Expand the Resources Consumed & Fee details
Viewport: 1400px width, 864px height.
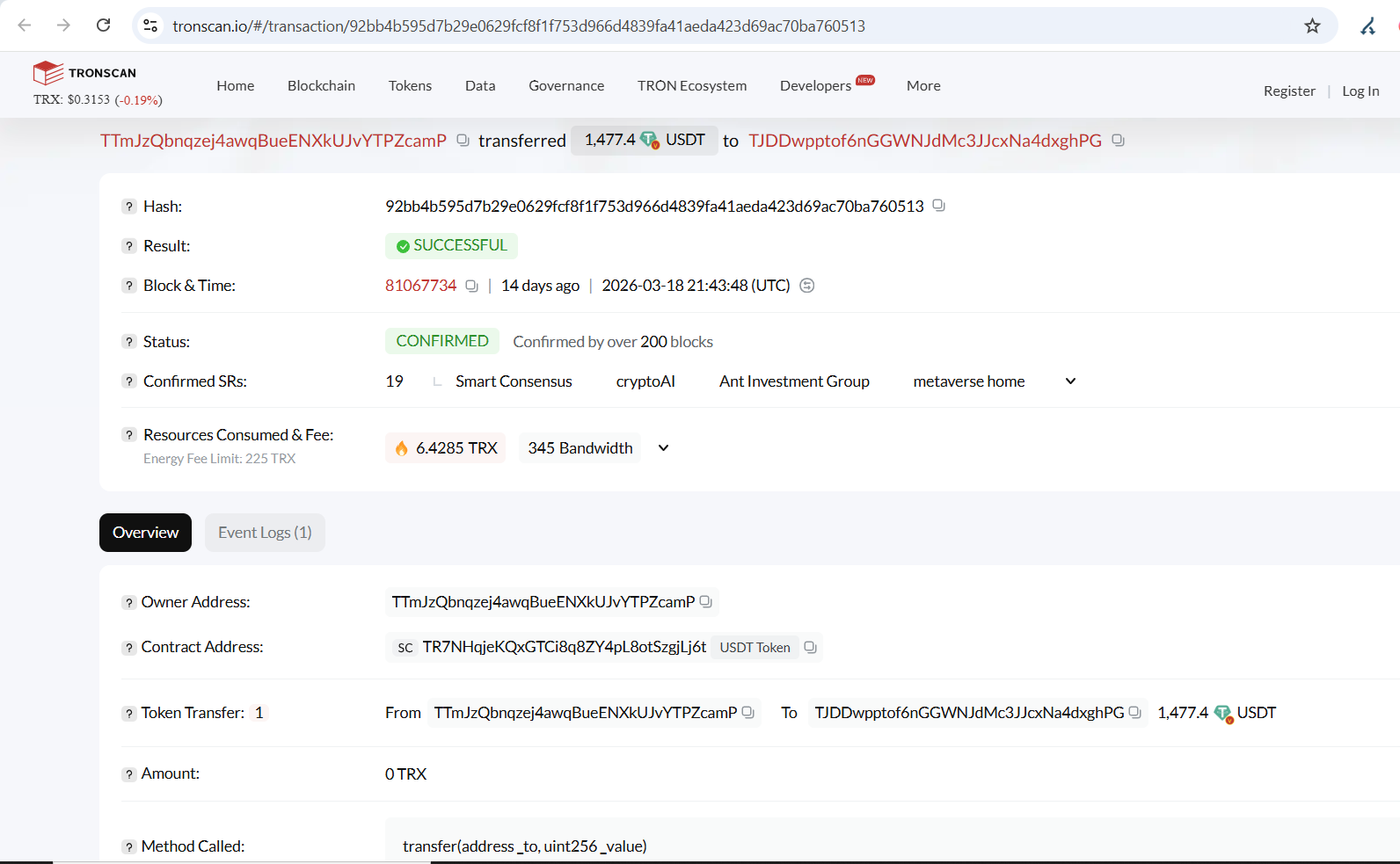coord(663,448)
